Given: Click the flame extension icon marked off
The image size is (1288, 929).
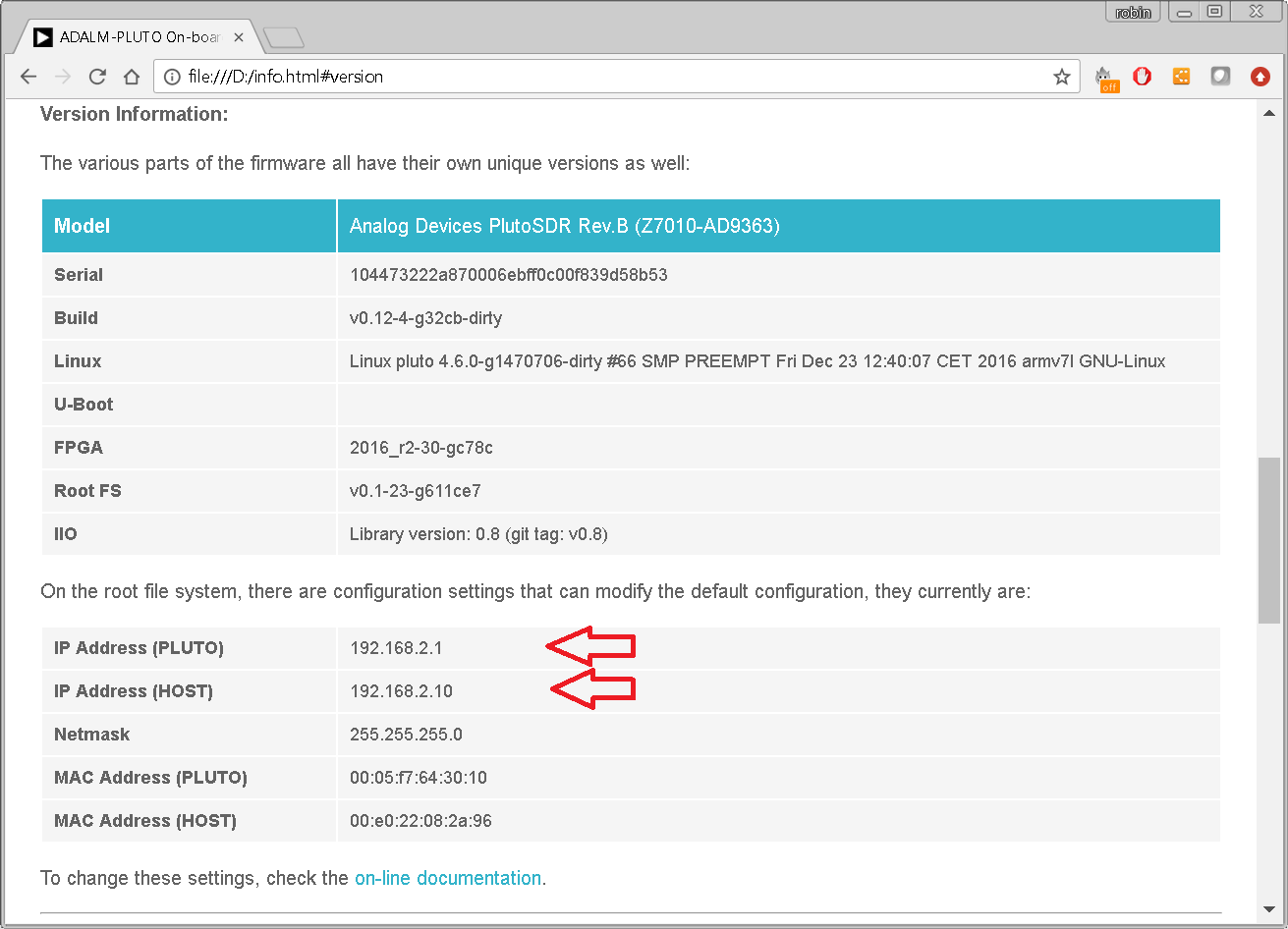Looking at the screenshot, I should pyautogui.click(x=1105, y=76).
